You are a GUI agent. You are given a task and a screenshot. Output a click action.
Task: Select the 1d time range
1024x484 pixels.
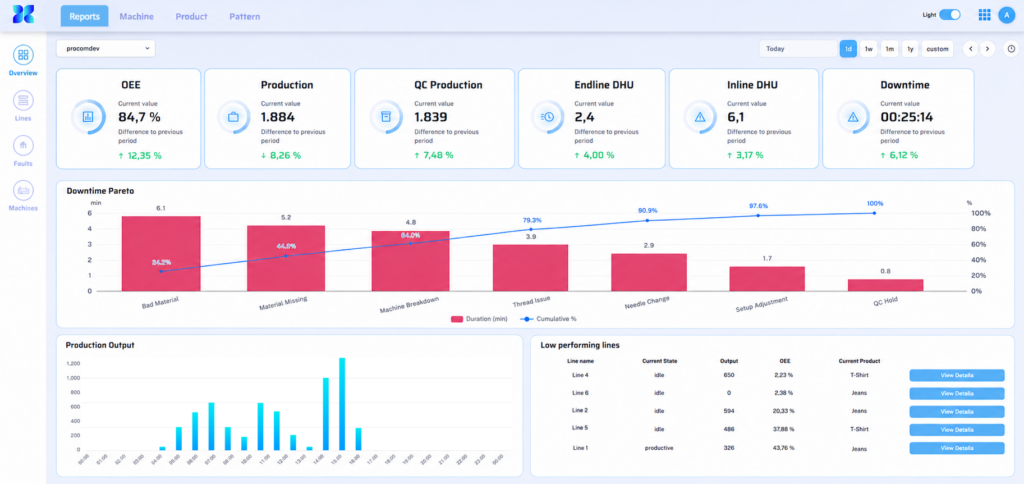pos(848,49)
